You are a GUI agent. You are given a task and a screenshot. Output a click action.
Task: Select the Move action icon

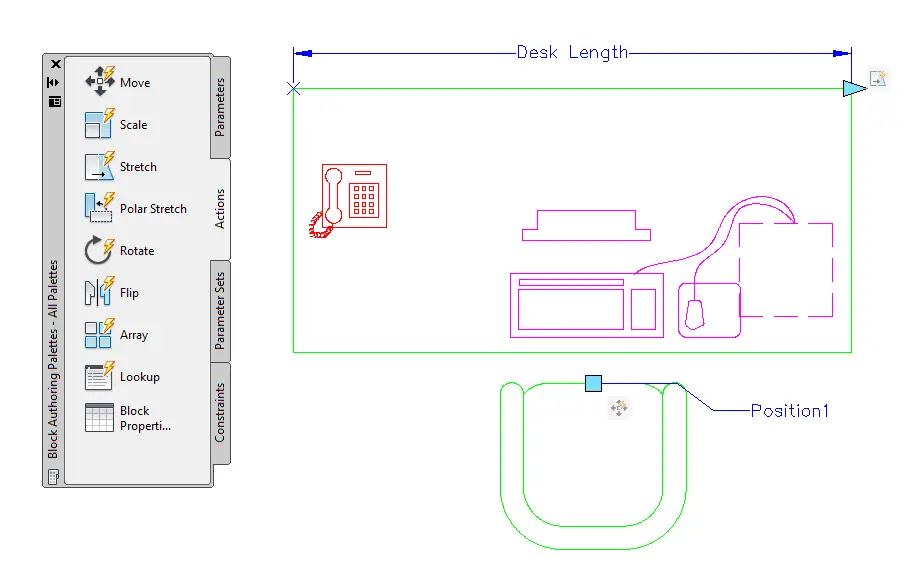pos(100,81)
